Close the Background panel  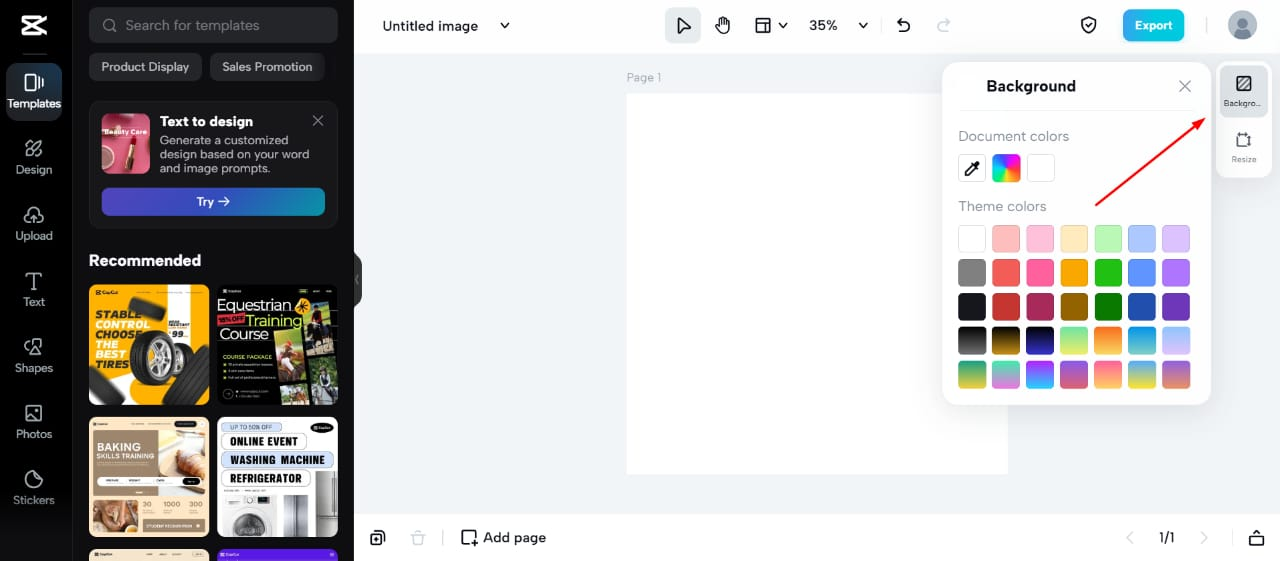1185,86
